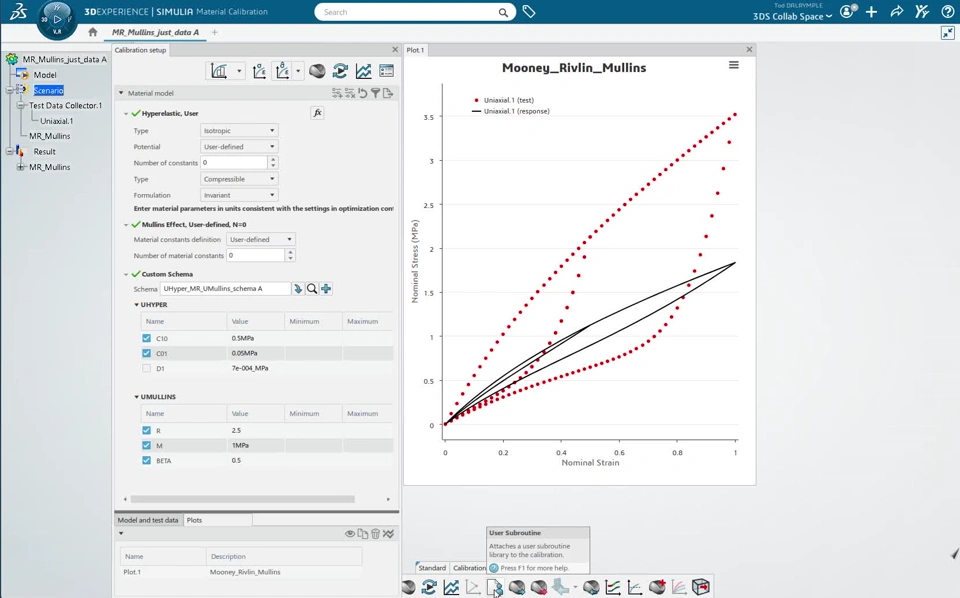This screenshot has height=598, width=960.
Task: Collapse the UMULLINS parameter section
Action: (137, 397)
